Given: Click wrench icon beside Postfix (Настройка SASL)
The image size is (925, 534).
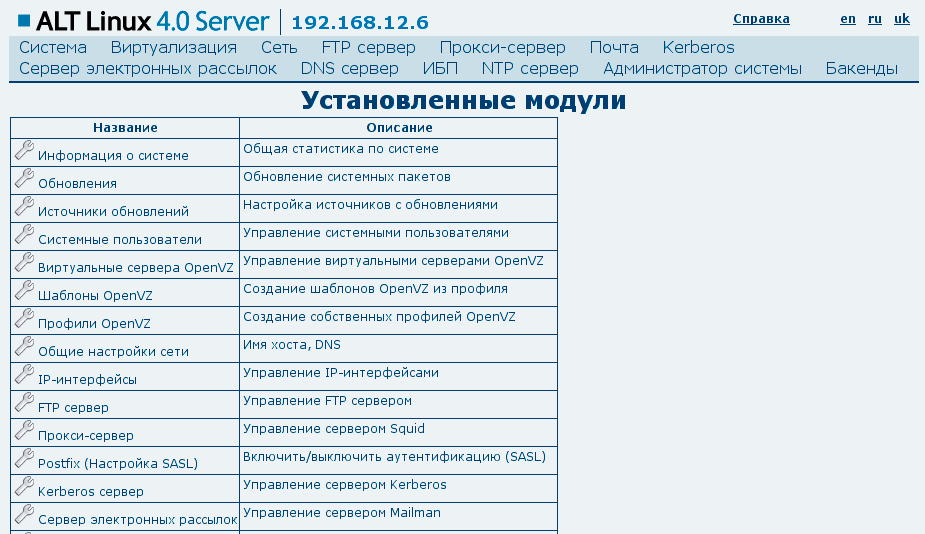Looking at the screenshot, I should (24, 458).
